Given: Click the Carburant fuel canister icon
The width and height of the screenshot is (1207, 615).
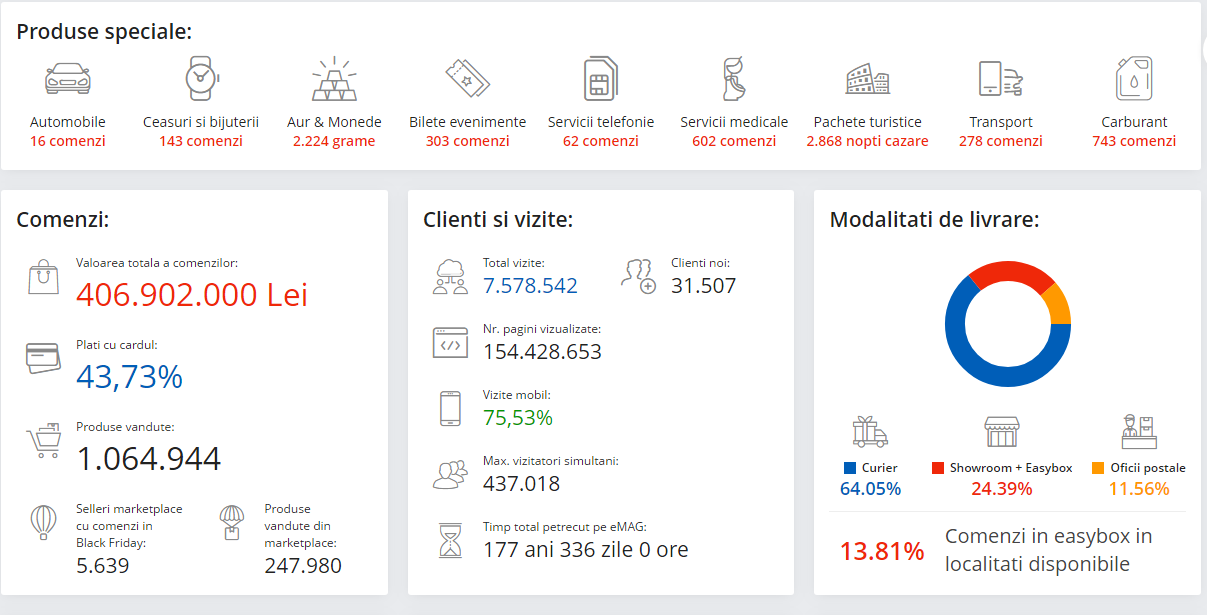Looking at the screenshot, I should pos(1134,78).
